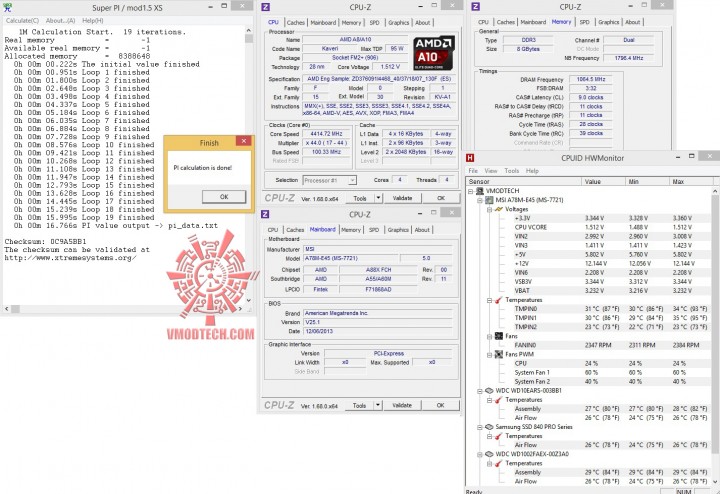The height and width of the screenshot is (494, 720).
Task: Click the Super PI vertical scrollbar up arrow
Action: point(248,30)
